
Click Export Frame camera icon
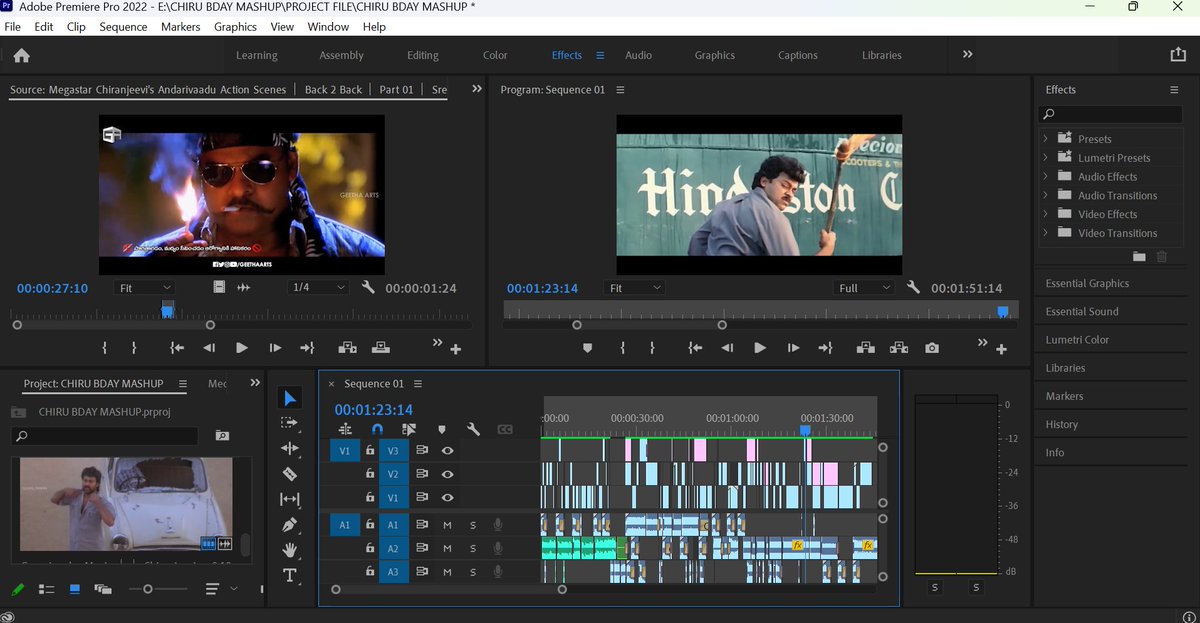click(932, 348)
